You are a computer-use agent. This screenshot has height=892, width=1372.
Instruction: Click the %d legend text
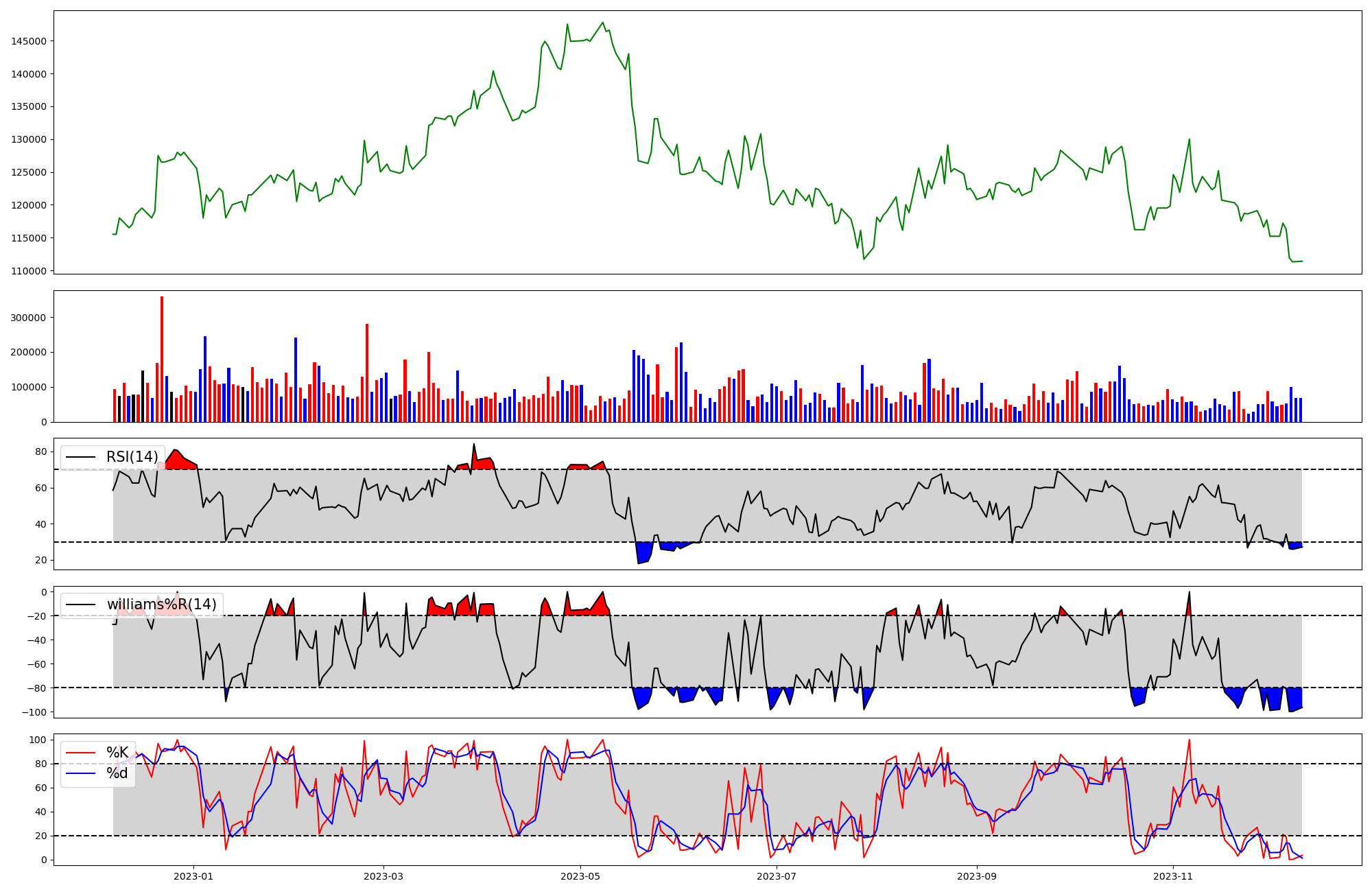pos(117,773)
